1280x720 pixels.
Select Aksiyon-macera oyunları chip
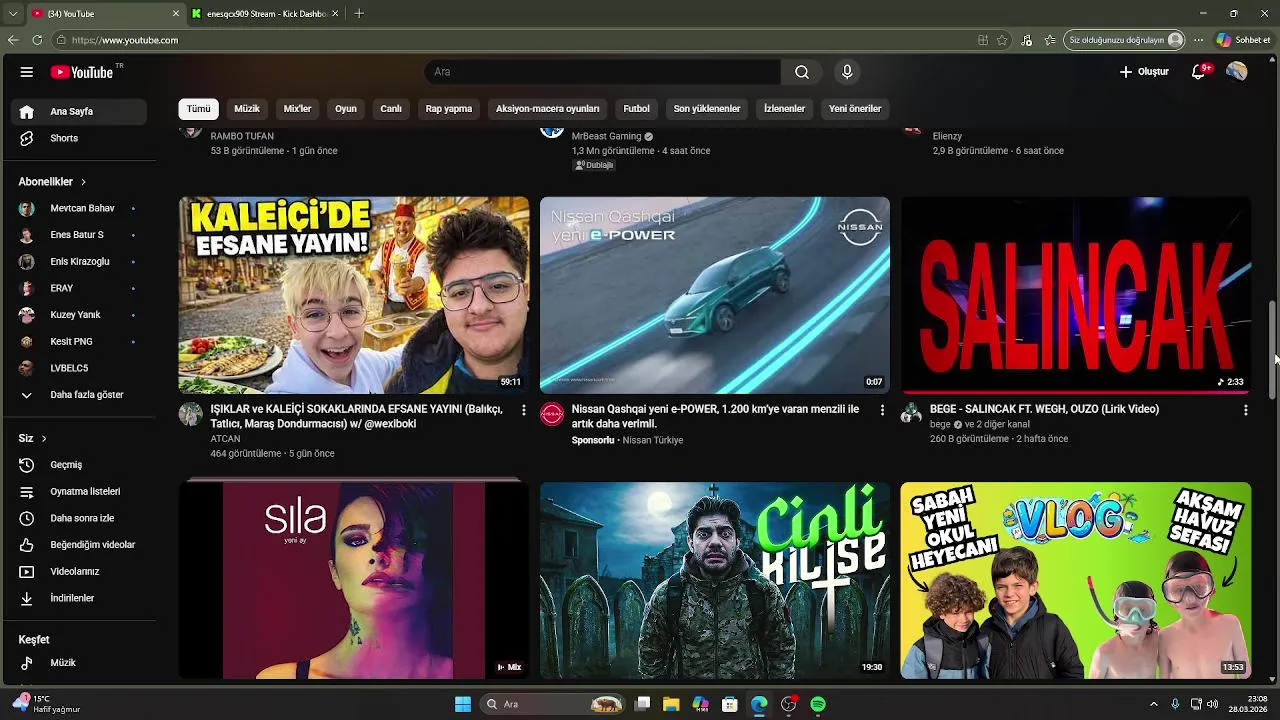tap(548, 109)
